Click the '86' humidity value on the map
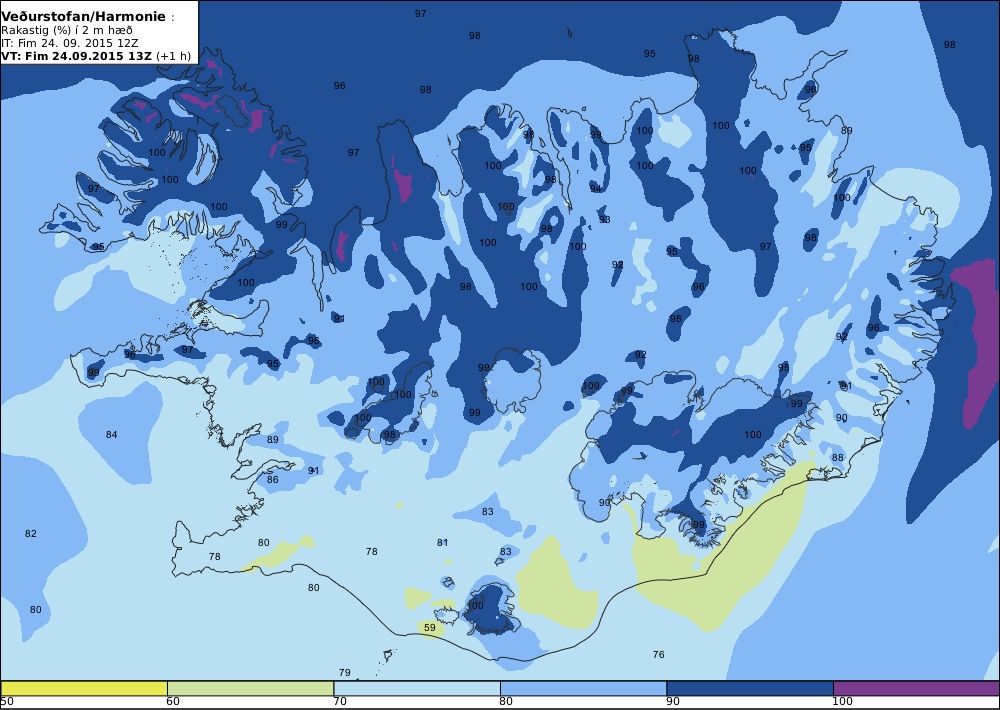The image size is (1000, 710). [272, 480]
